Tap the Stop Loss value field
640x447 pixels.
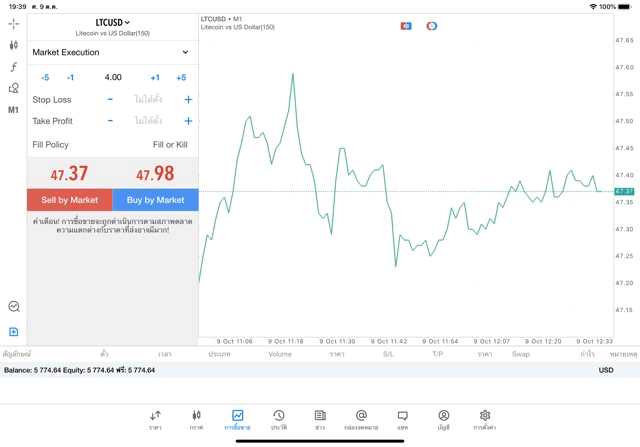click(148, 99)
